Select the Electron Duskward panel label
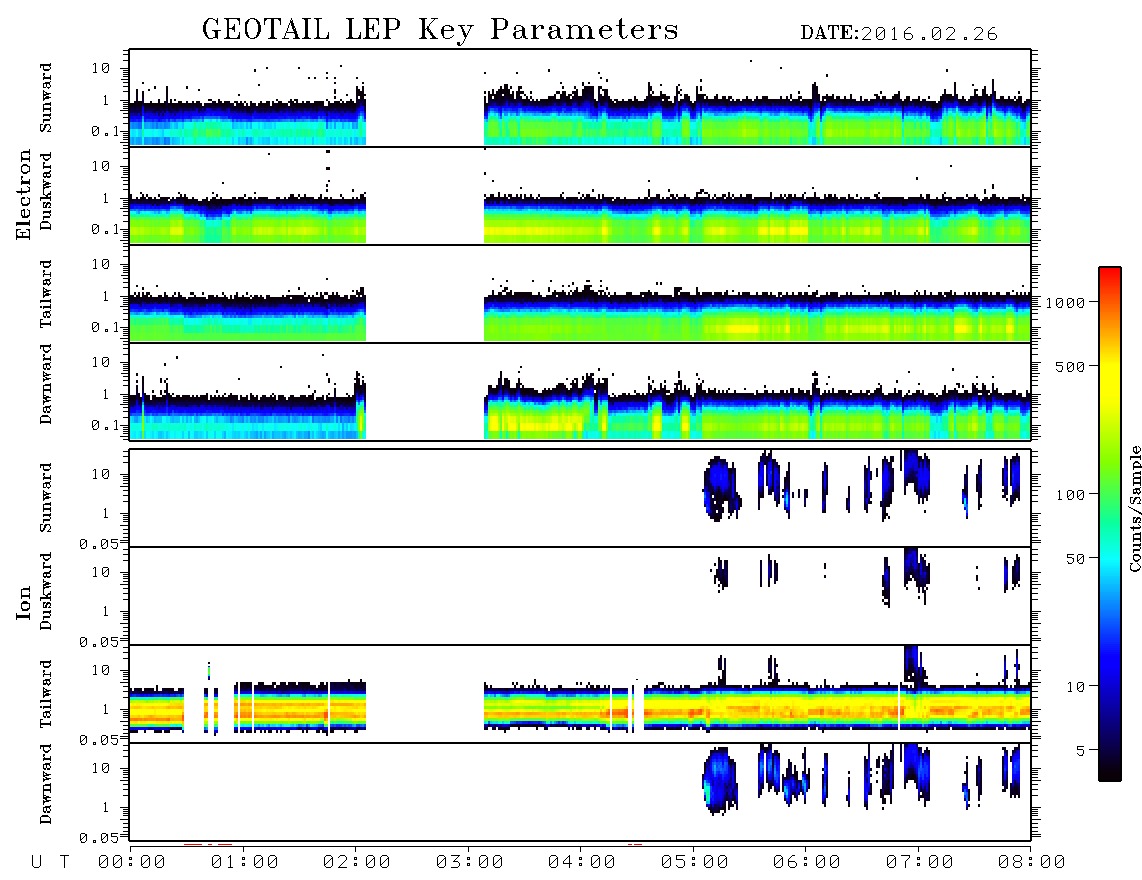This screenshot has height=880, width=1142. (x=46, y=191)
